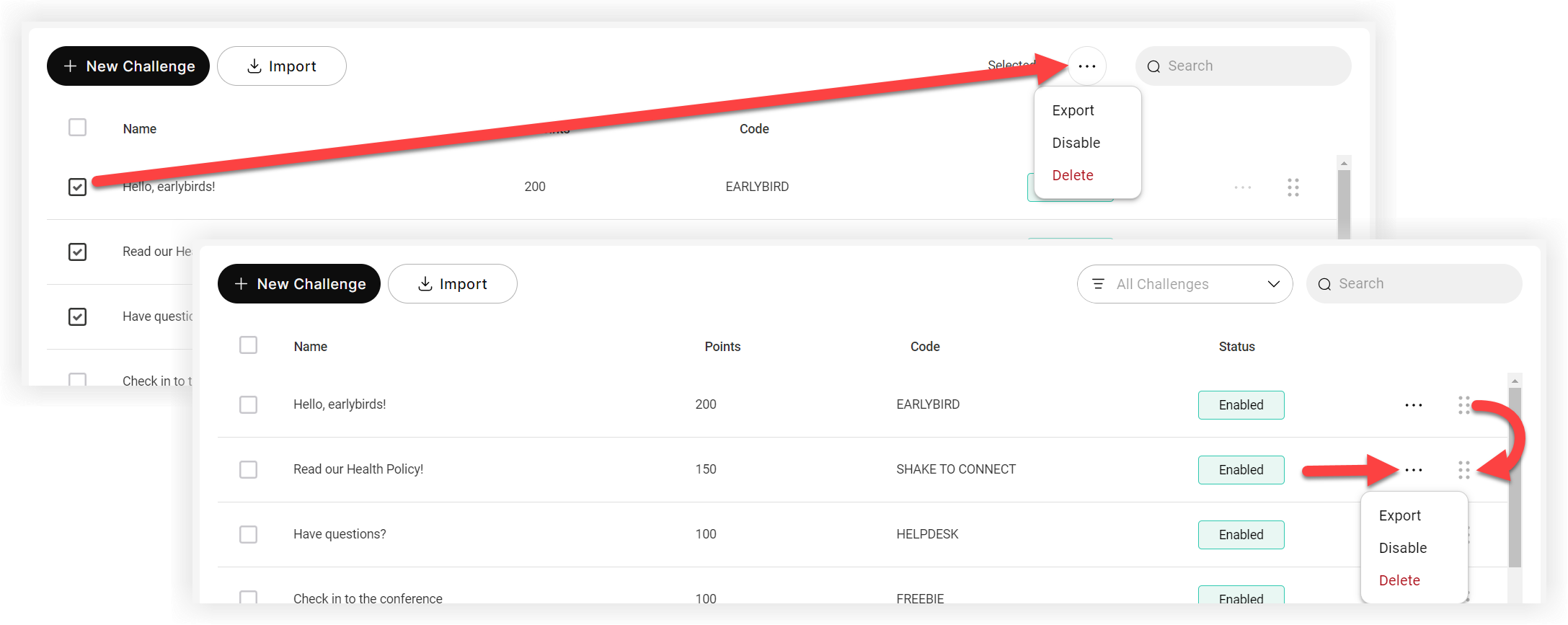Click Status column header in front window
1568x625 pixels.
(1237, 347)
